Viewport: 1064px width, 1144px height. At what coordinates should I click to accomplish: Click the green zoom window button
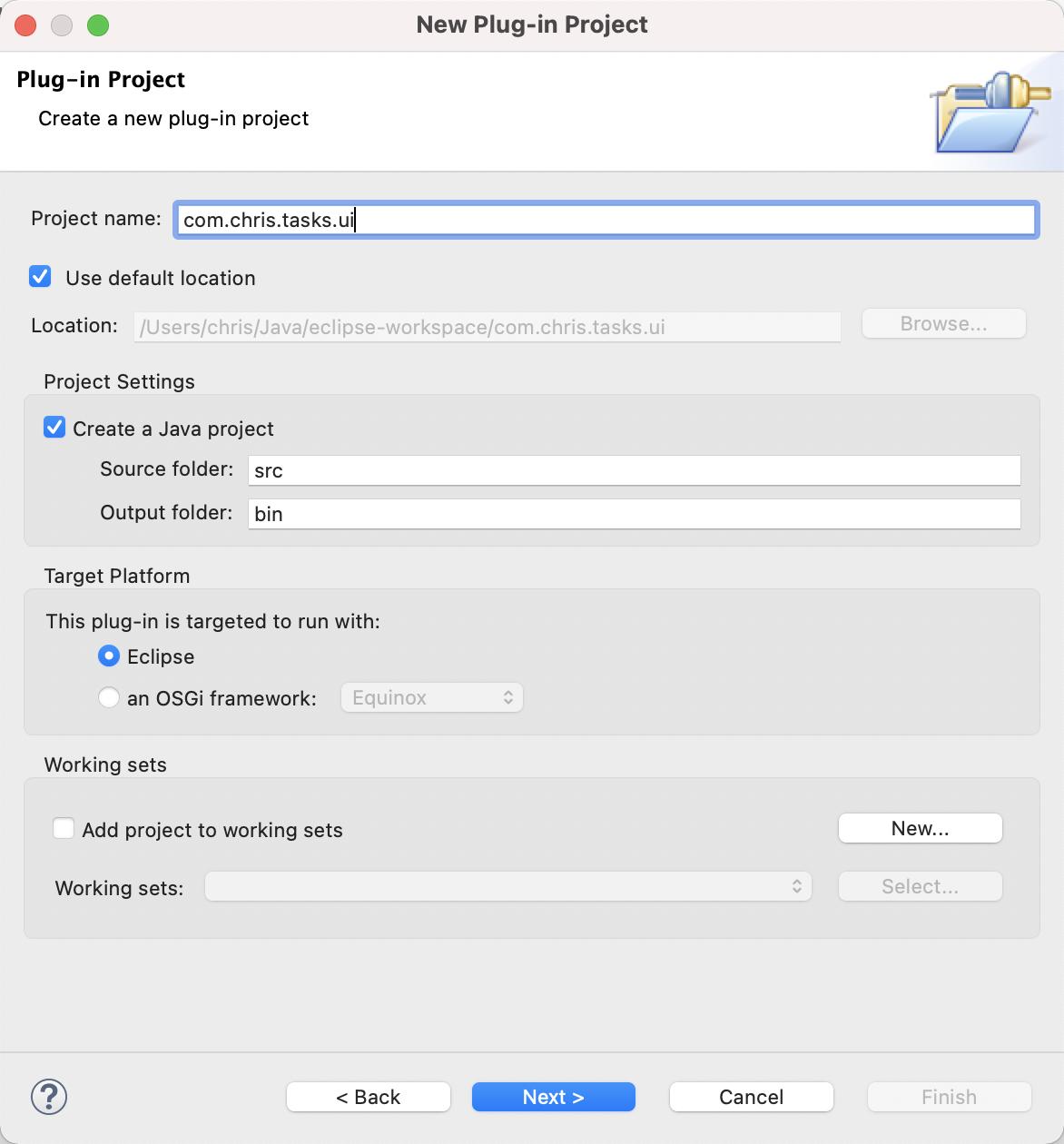click(x=98, y=25)
